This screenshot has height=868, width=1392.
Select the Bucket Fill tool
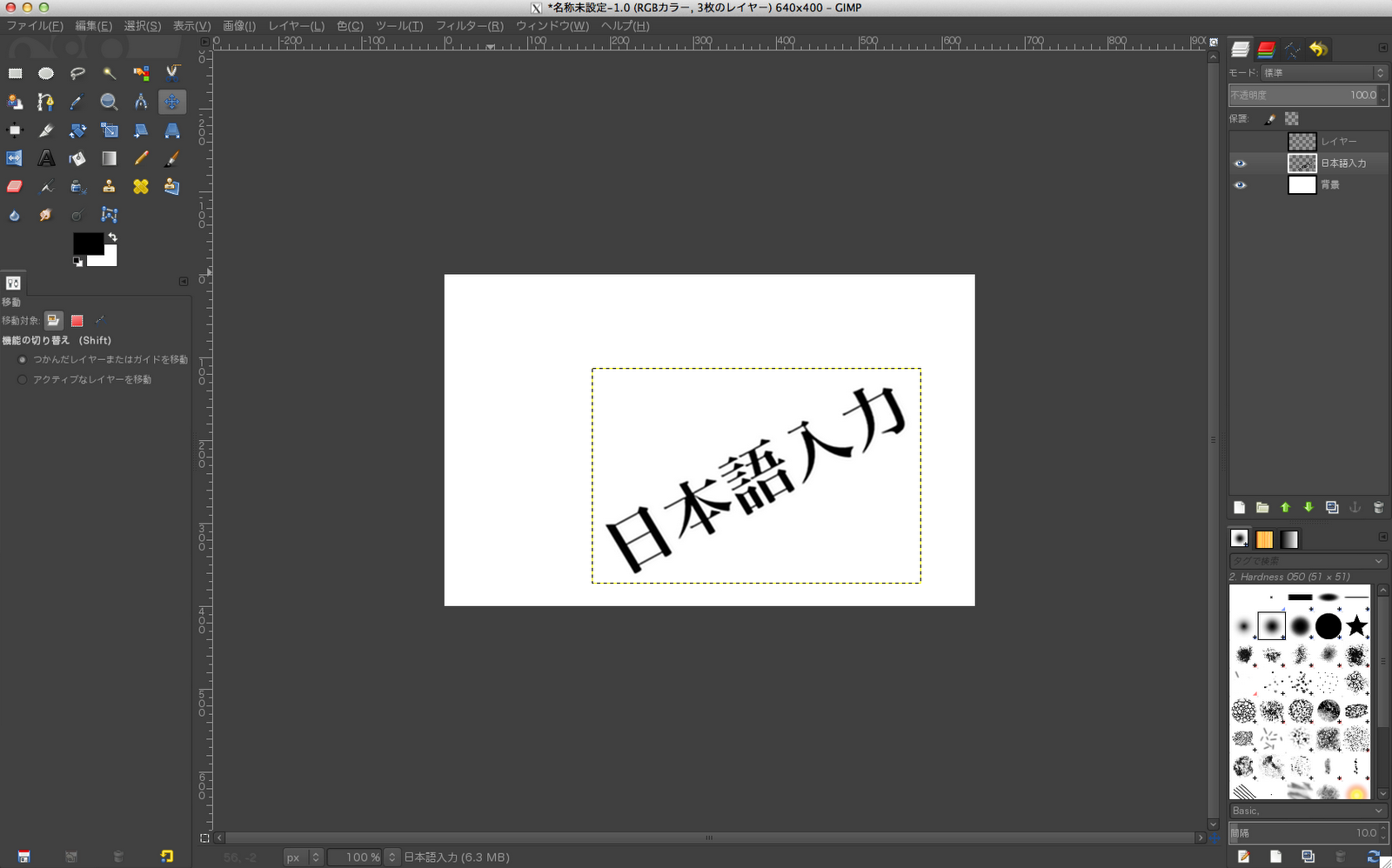pyautogui.click(x=77, y=158)
